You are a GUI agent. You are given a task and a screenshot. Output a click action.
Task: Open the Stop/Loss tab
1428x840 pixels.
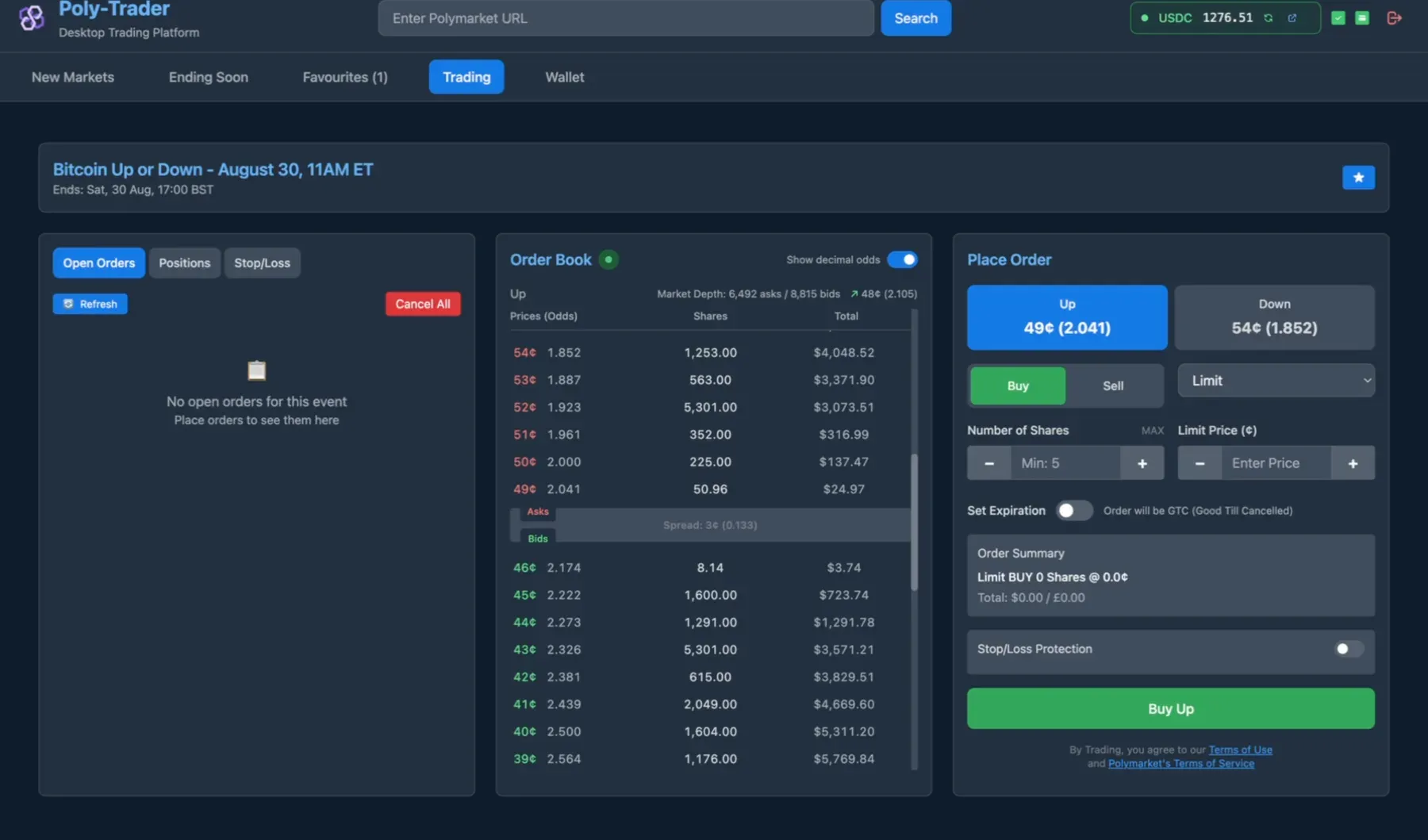[x=263, y=263]
